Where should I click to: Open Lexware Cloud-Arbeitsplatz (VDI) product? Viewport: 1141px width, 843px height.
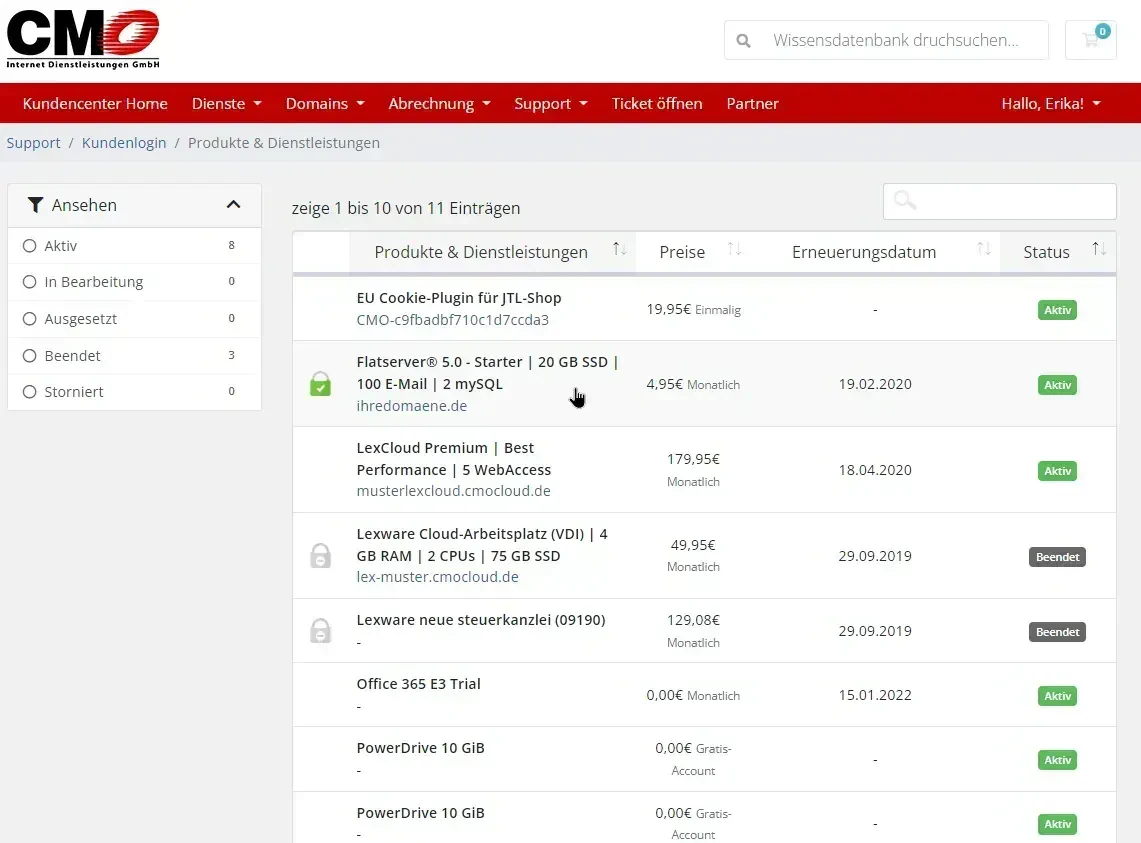[x=482, y=545]
